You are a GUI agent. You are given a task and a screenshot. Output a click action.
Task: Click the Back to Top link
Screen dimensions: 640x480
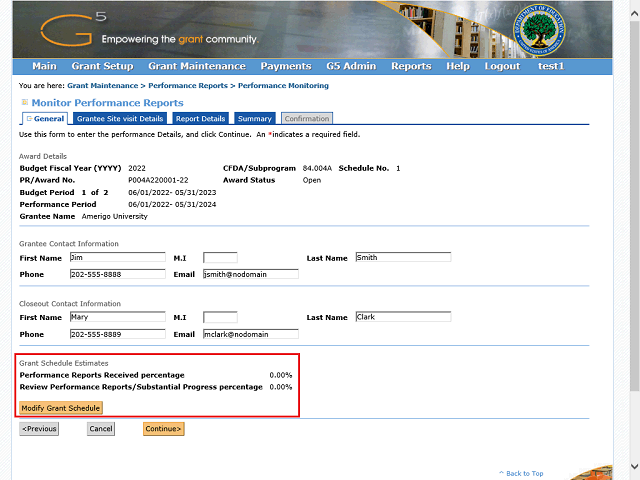coord(521,473)
